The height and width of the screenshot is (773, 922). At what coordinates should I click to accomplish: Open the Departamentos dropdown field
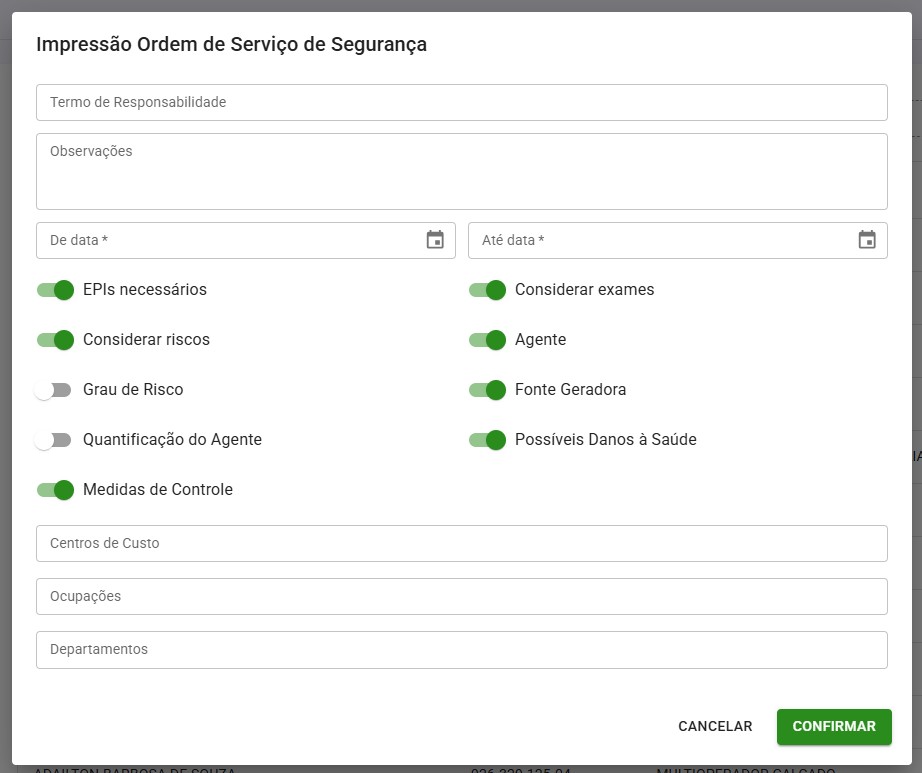(461, 650)
